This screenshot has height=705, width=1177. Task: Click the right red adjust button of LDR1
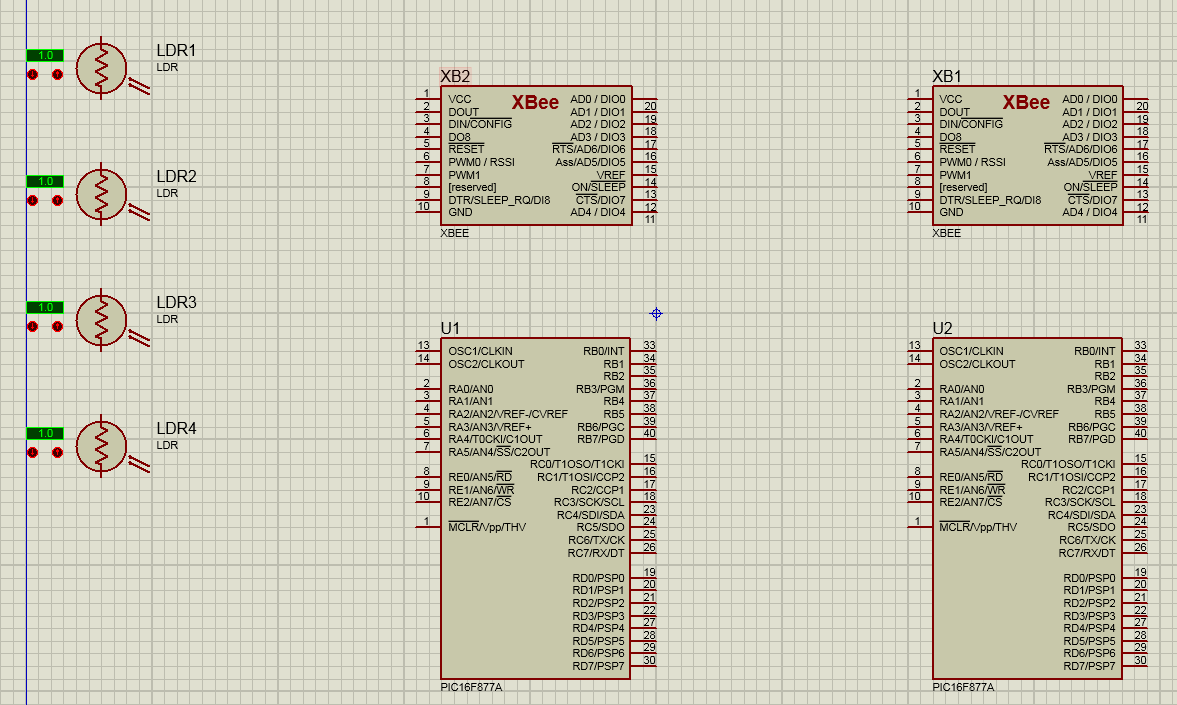[58, 74]
